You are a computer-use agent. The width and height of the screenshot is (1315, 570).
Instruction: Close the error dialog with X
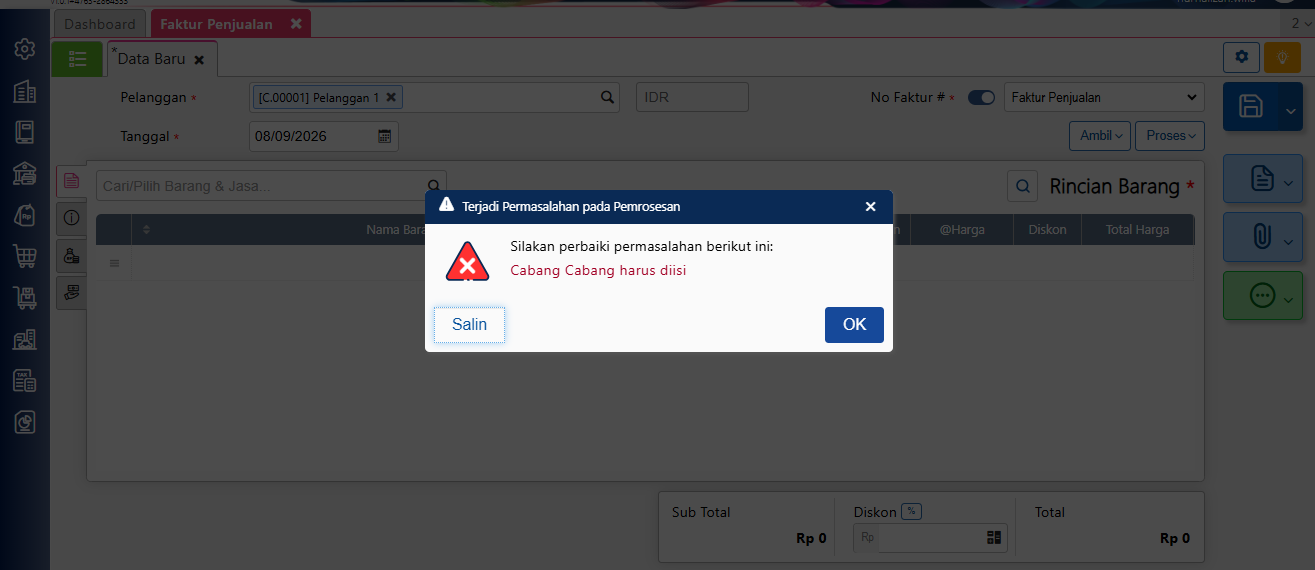(870, 206)
